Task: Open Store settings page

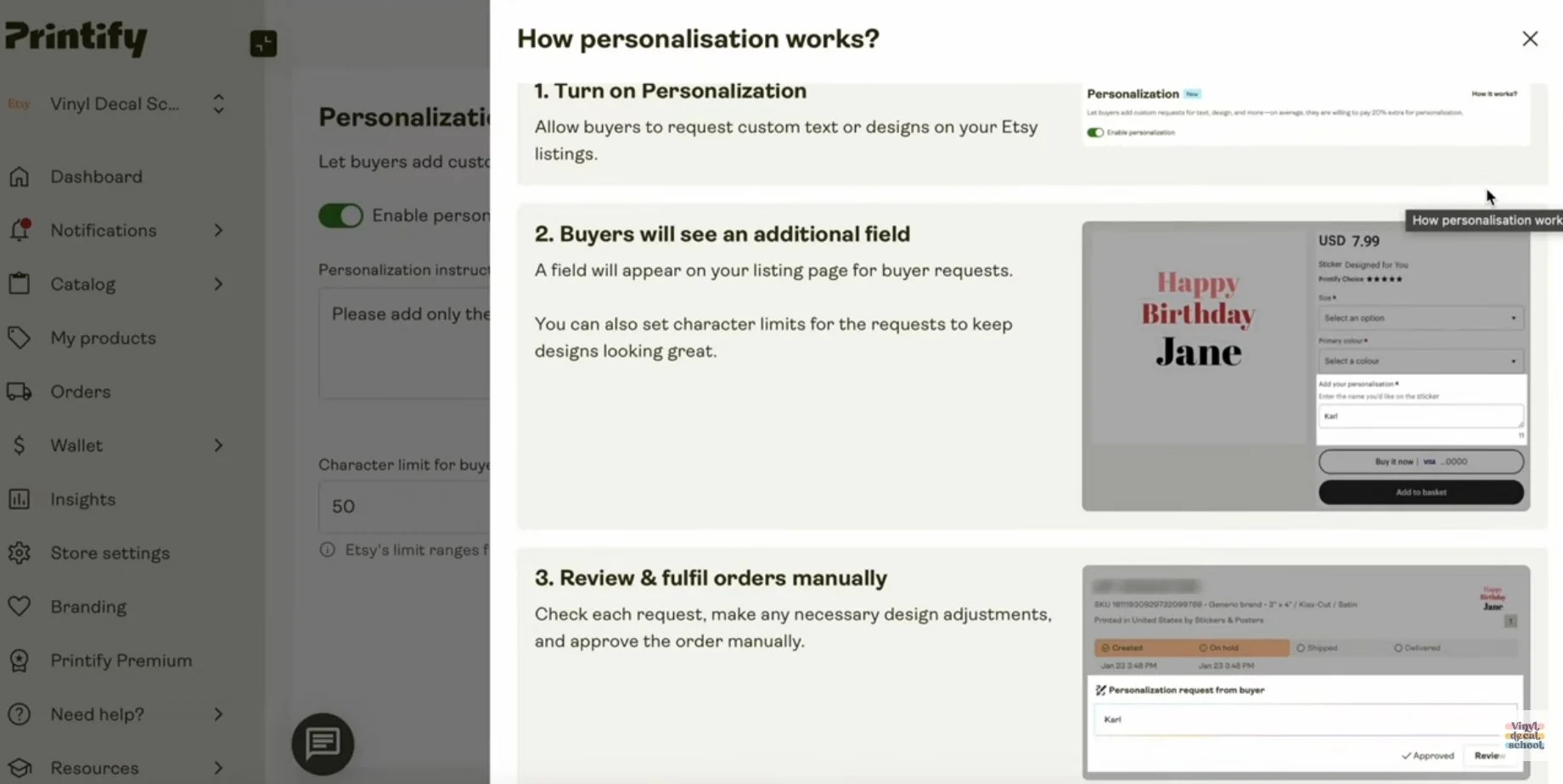Action: point(110,552)
